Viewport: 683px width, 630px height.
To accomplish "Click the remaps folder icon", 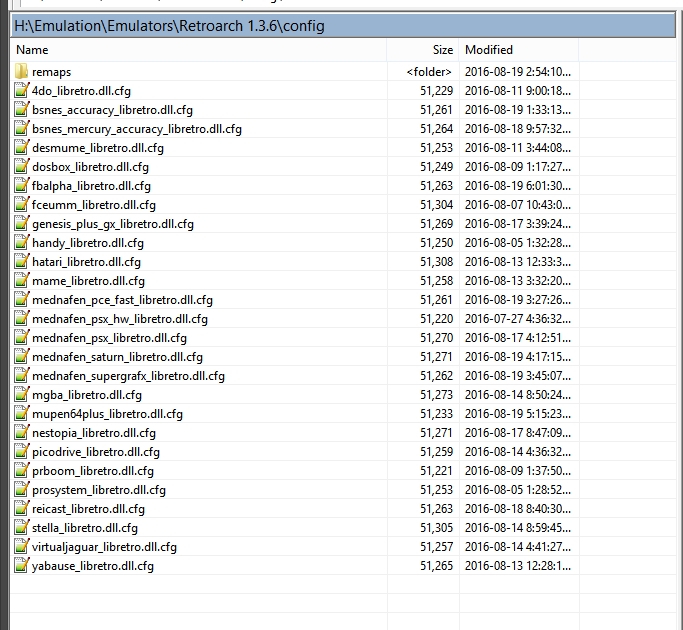I will [21, 71].
